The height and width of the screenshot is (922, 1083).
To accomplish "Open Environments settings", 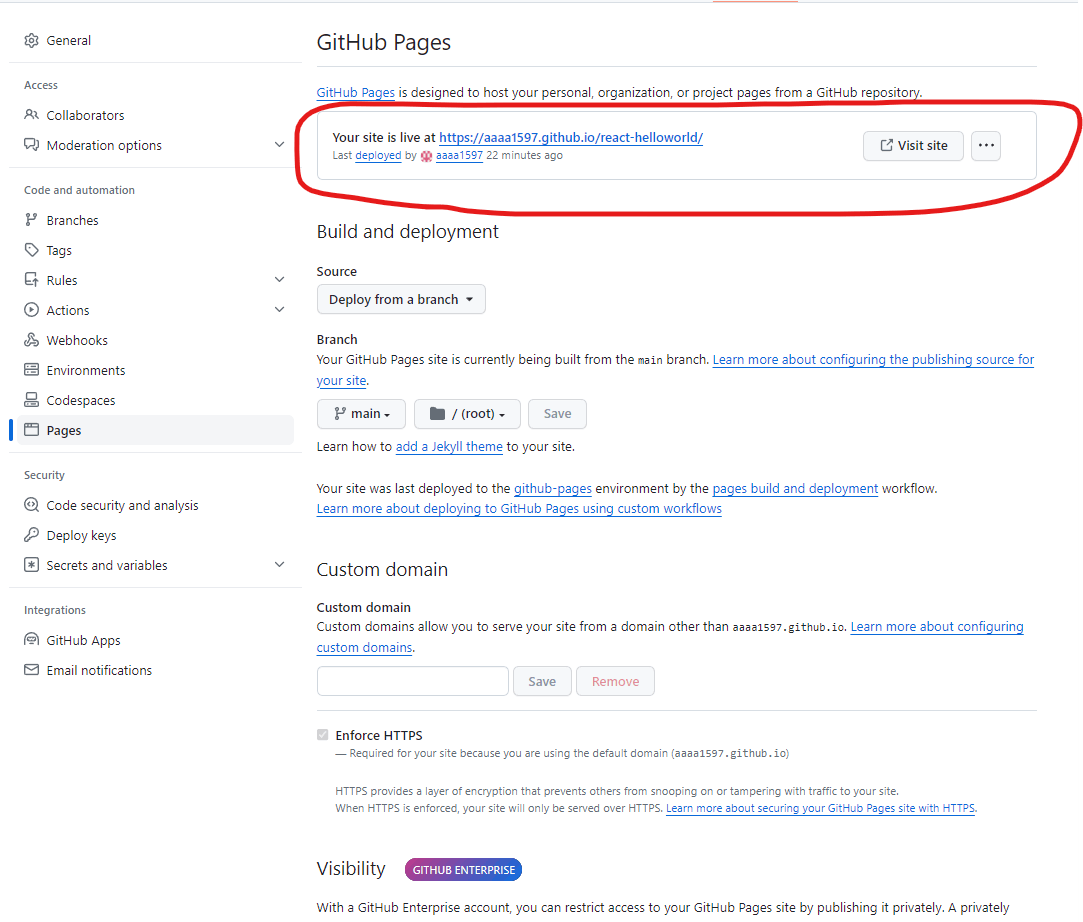I will [x=86, y=370].
